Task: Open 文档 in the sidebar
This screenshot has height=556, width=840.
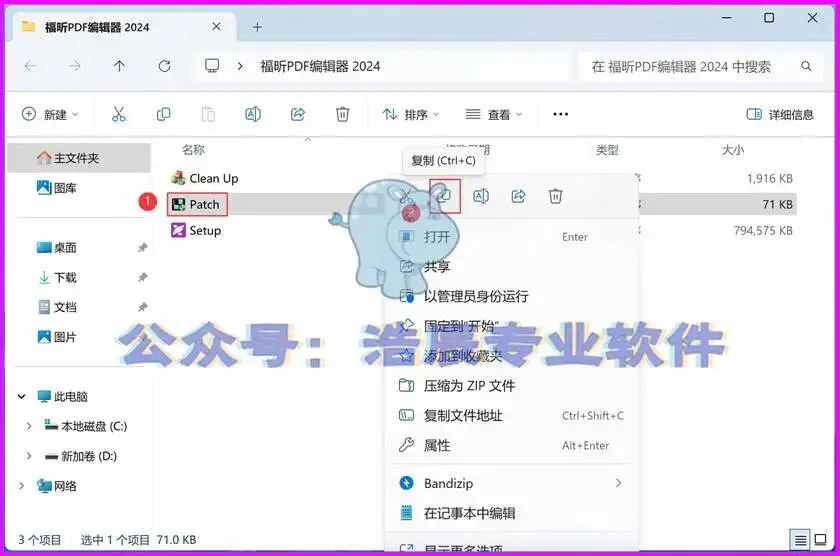Action: [57, 307]
